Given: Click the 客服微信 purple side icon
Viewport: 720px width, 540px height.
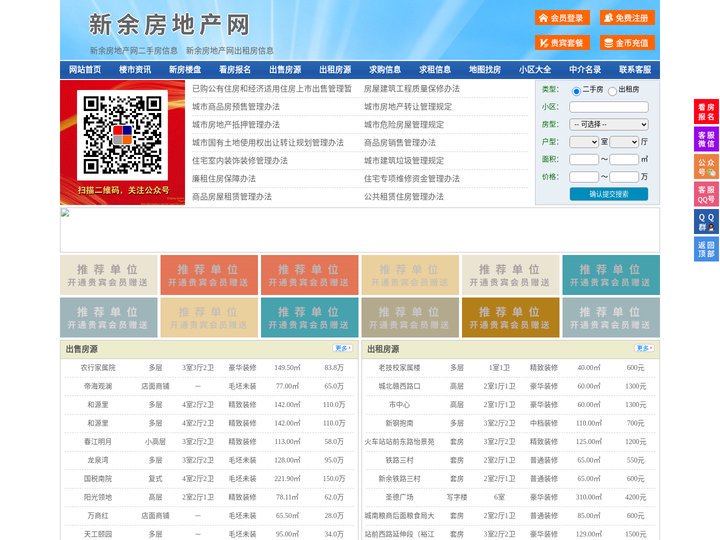Looking at the screenshot, I should pyautogui.click(x=706, y=139).
